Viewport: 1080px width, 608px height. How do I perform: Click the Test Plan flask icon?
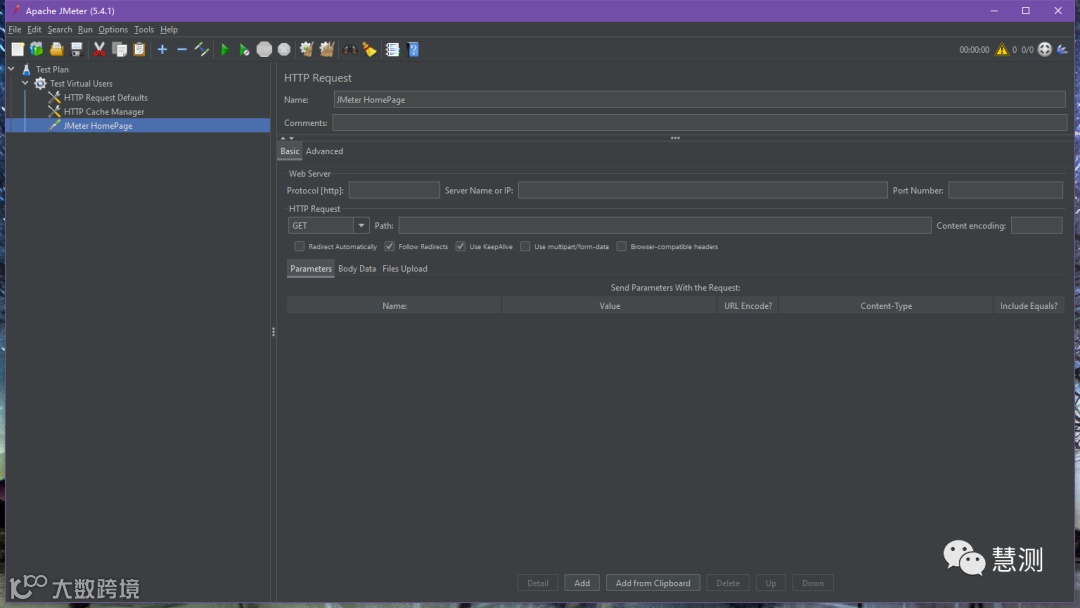coord(26,70)
